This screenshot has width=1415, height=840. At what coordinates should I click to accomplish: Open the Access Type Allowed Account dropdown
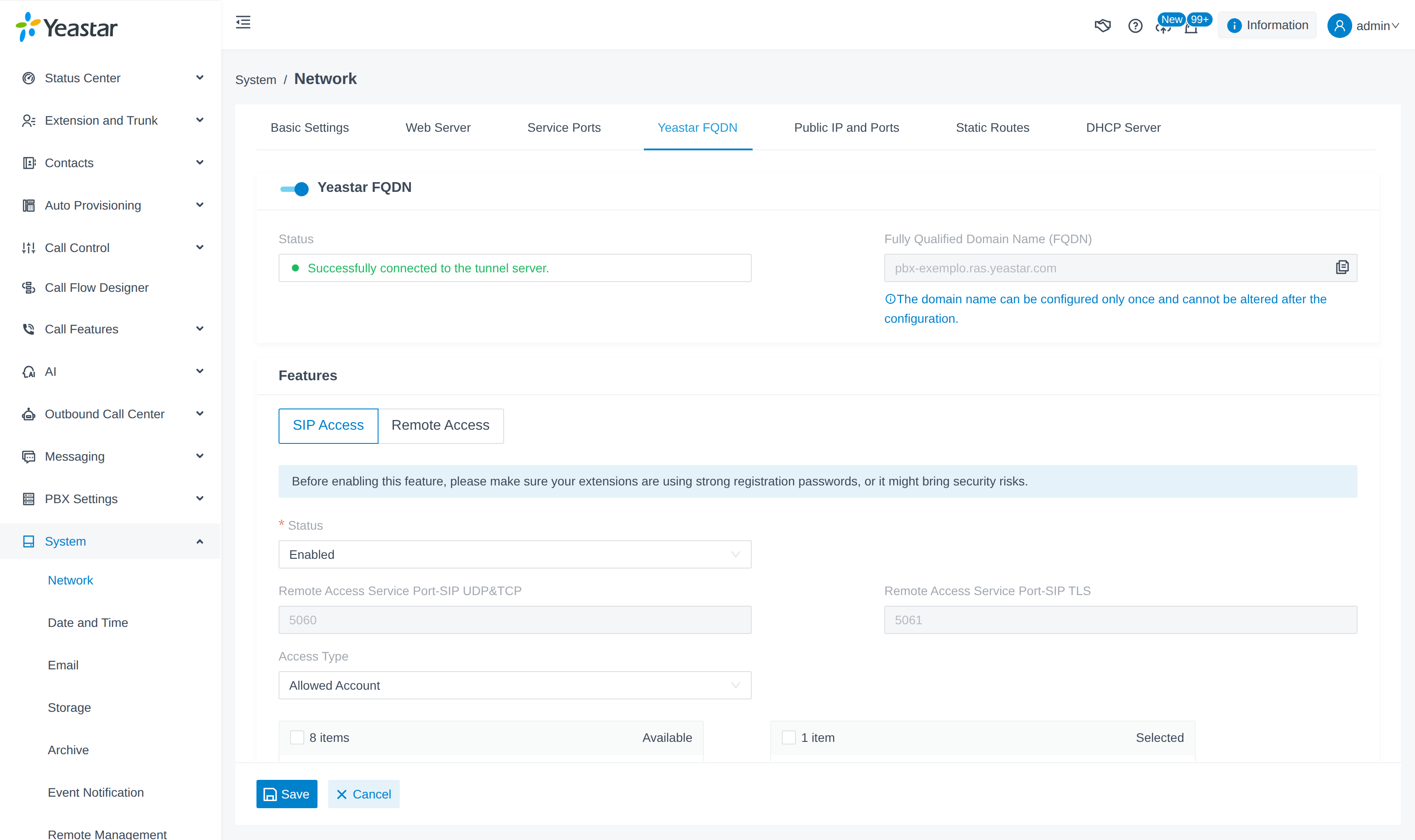click(515, 685)
